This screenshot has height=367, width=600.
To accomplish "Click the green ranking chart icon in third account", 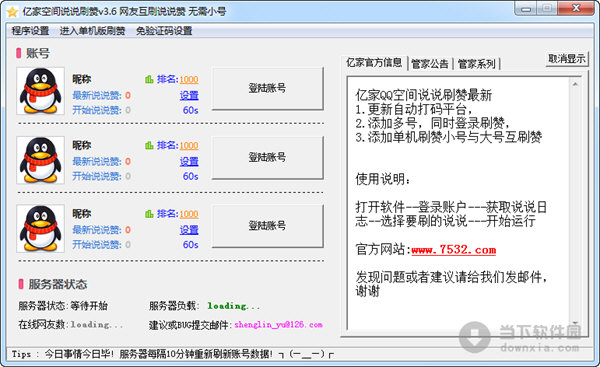I will point(149,214).
